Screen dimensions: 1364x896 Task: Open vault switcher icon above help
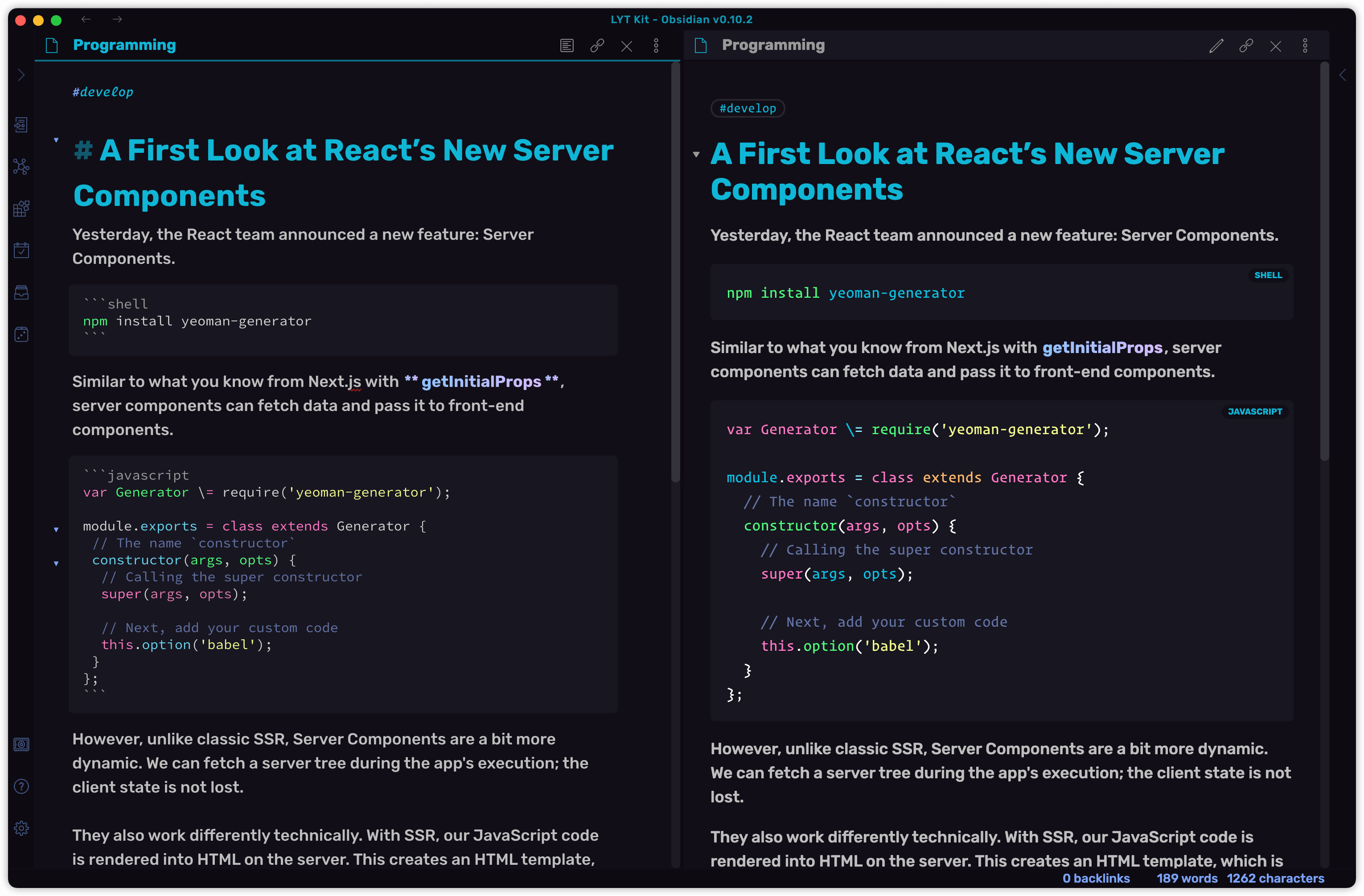(21, 744)
